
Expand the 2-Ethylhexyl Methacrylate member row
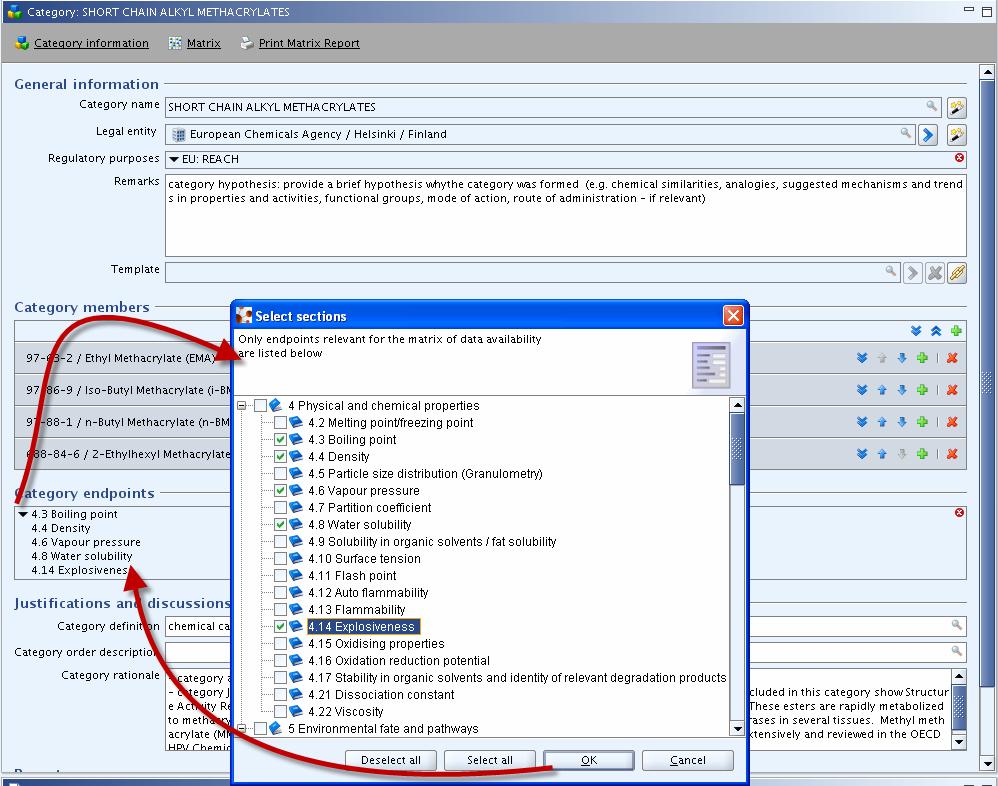pos(862,454)
